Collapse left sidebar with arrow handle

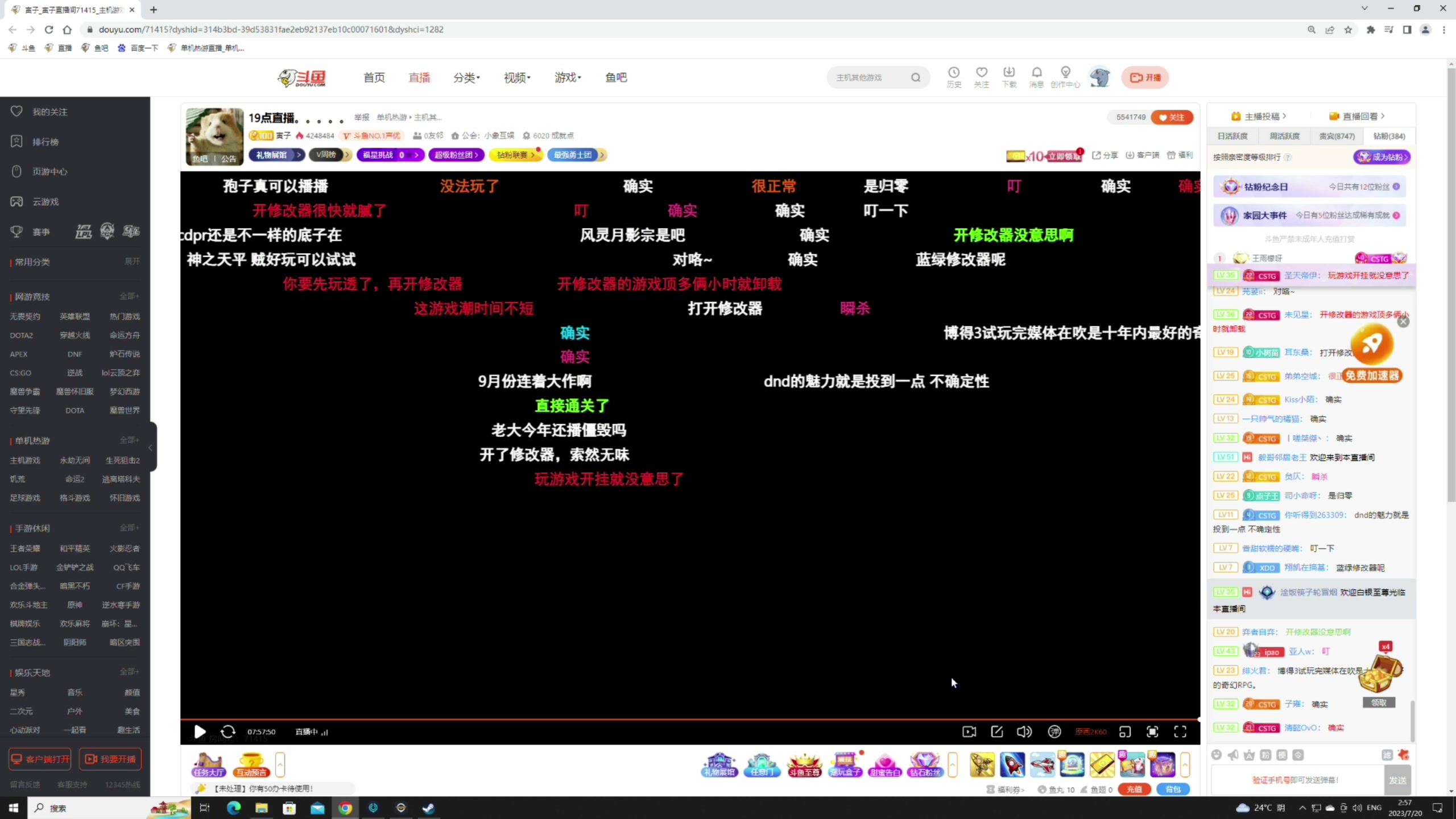(151, 447)
